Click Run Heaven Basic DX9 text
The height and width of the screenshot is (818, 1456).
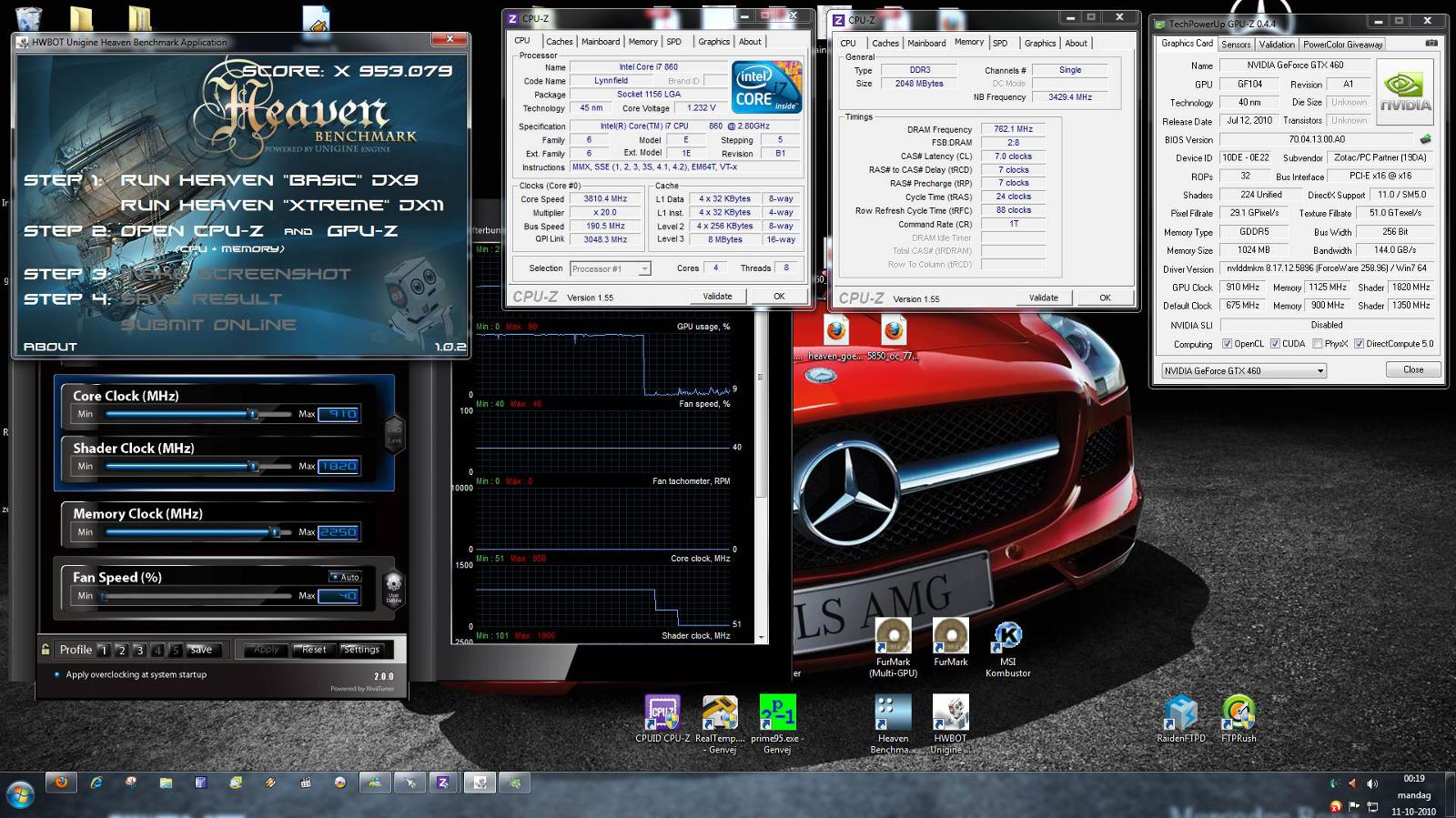(269, 180)
